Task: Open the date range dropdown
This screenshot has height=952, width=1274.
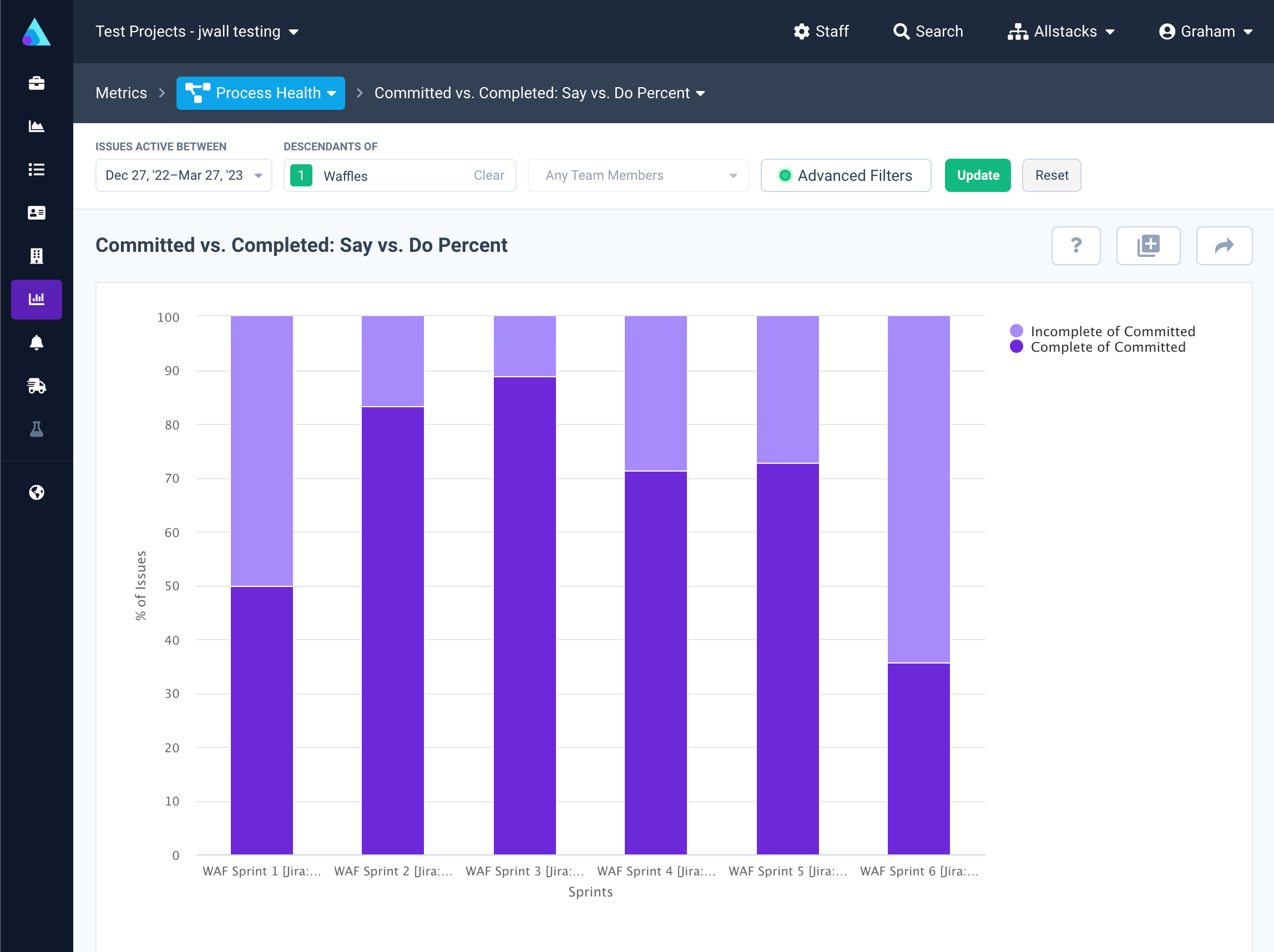Action: 183,175
